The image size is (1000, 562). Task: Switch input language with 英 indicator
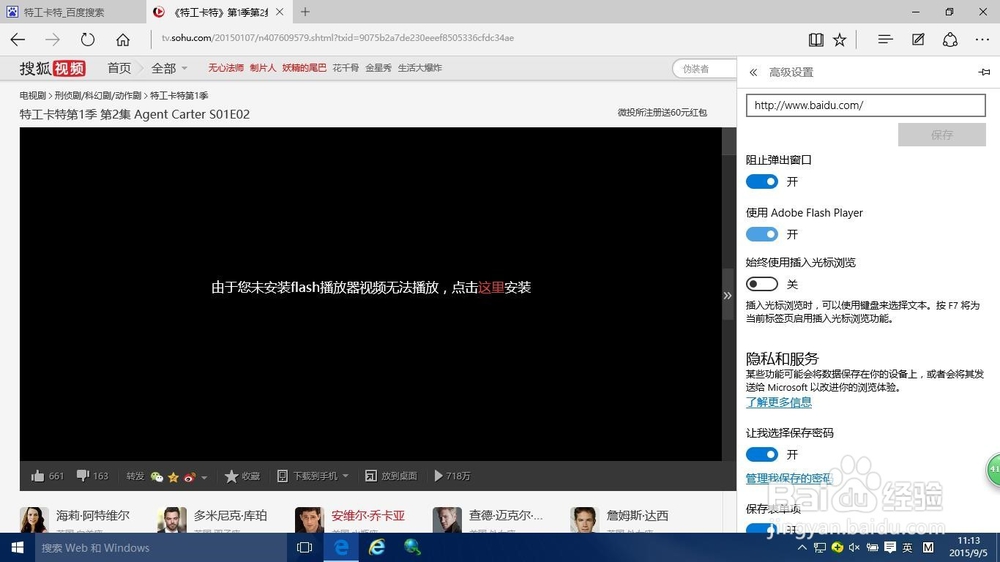[907, 547]
